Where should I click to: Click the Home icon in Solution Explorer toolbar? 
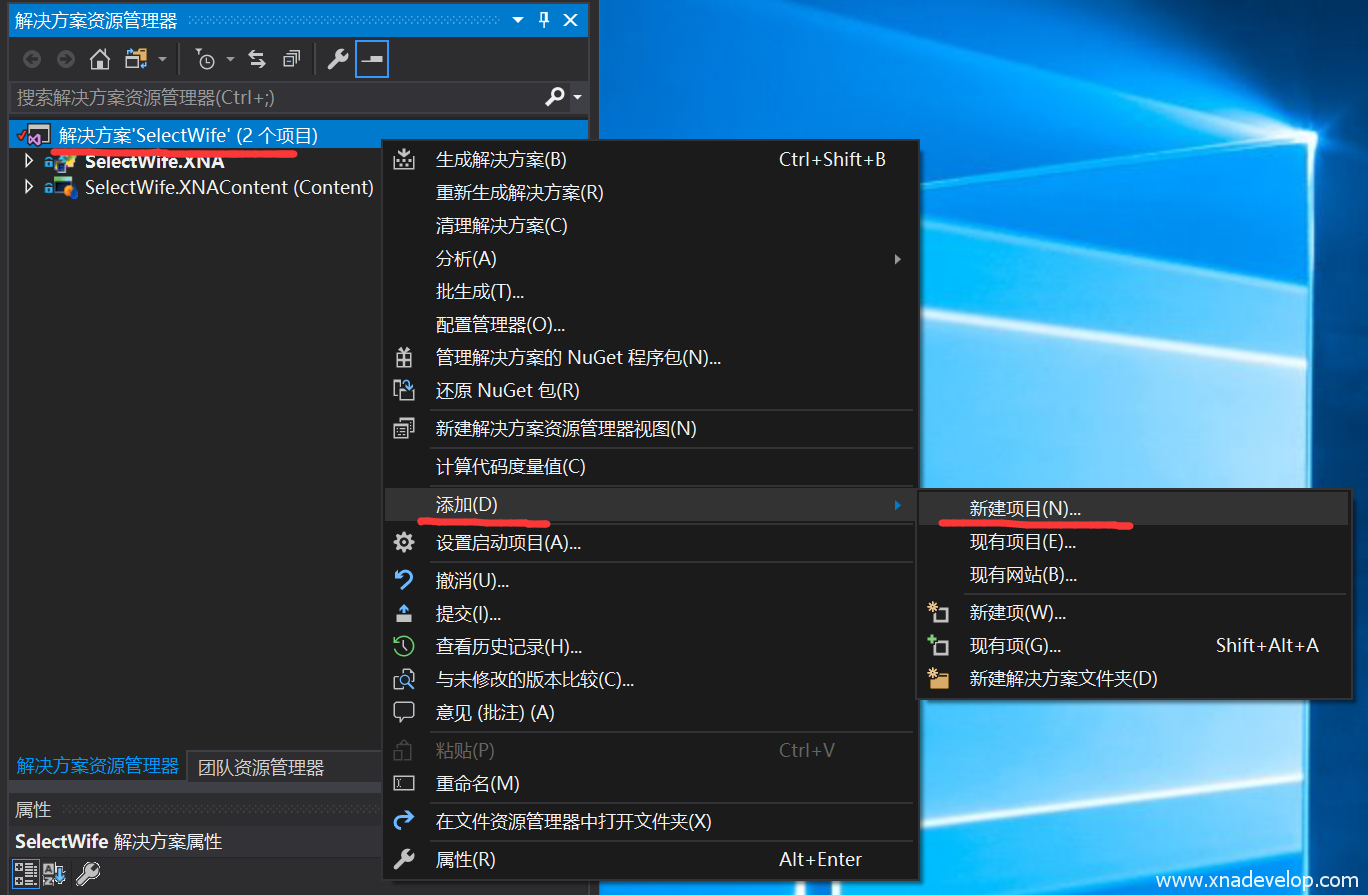100,60
